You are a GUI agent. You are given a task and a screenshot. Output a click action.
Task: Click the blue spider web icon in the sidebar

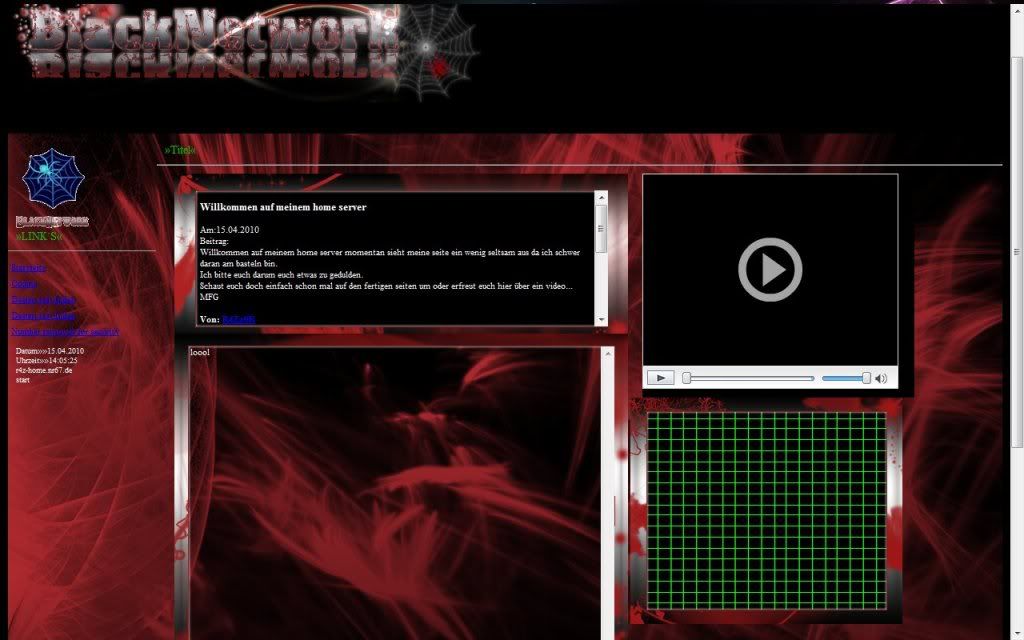click(x=53, y=178)
